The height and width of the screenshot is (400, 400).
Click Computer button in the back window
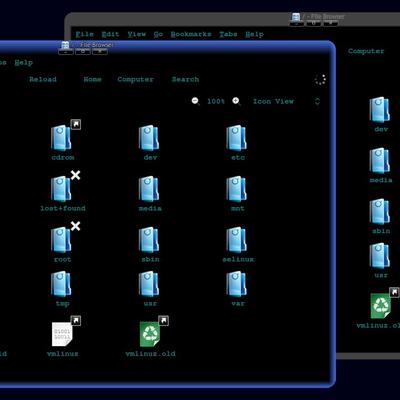point(366,51)
